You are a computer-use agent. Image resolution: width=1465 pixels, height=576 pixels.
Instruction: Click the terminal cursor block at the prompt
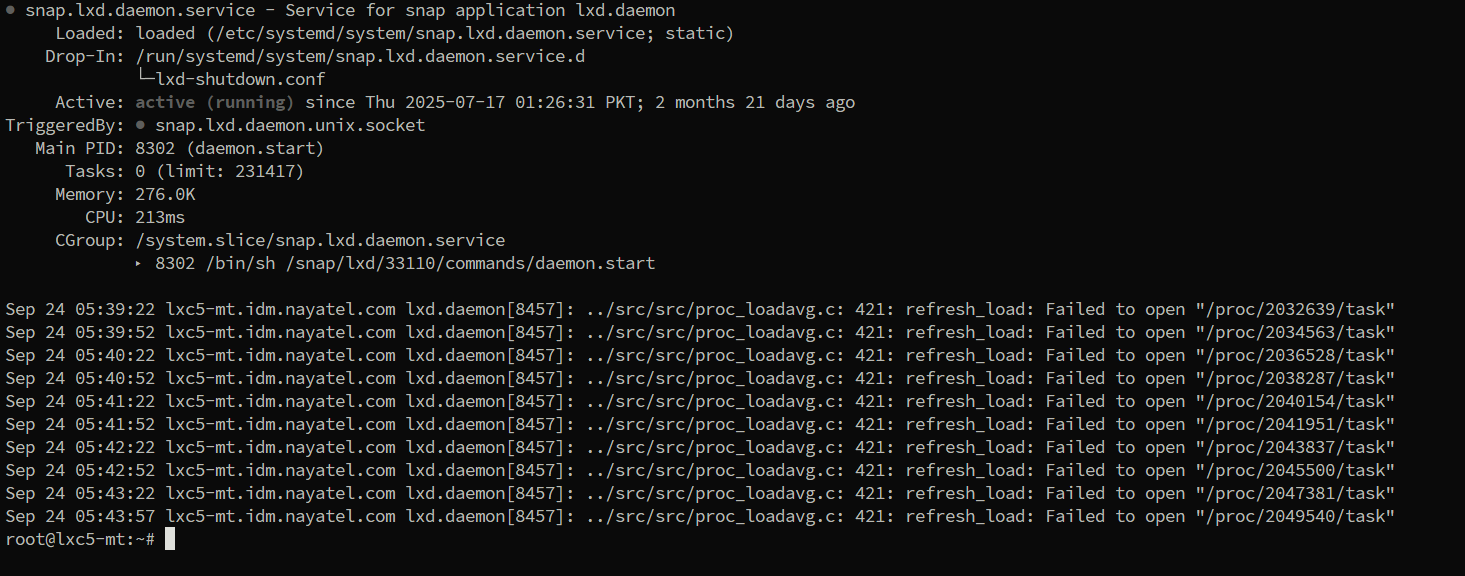coord(170,540)
